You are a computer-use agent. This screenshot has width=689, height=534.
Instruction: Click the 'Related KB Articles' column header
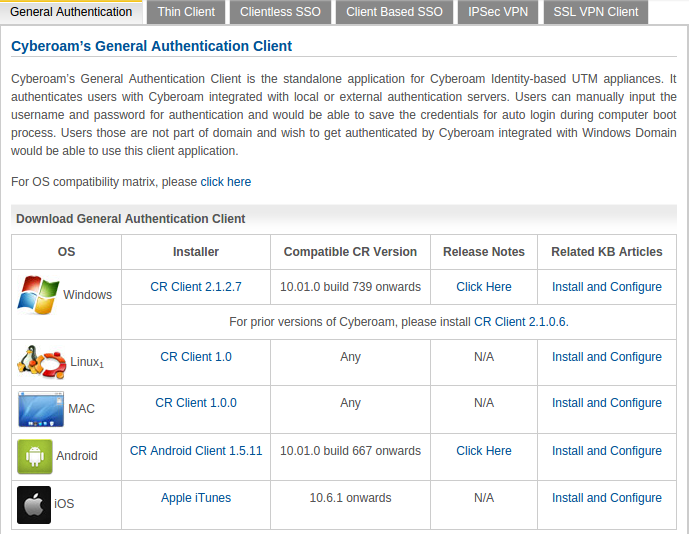point(607,252)
